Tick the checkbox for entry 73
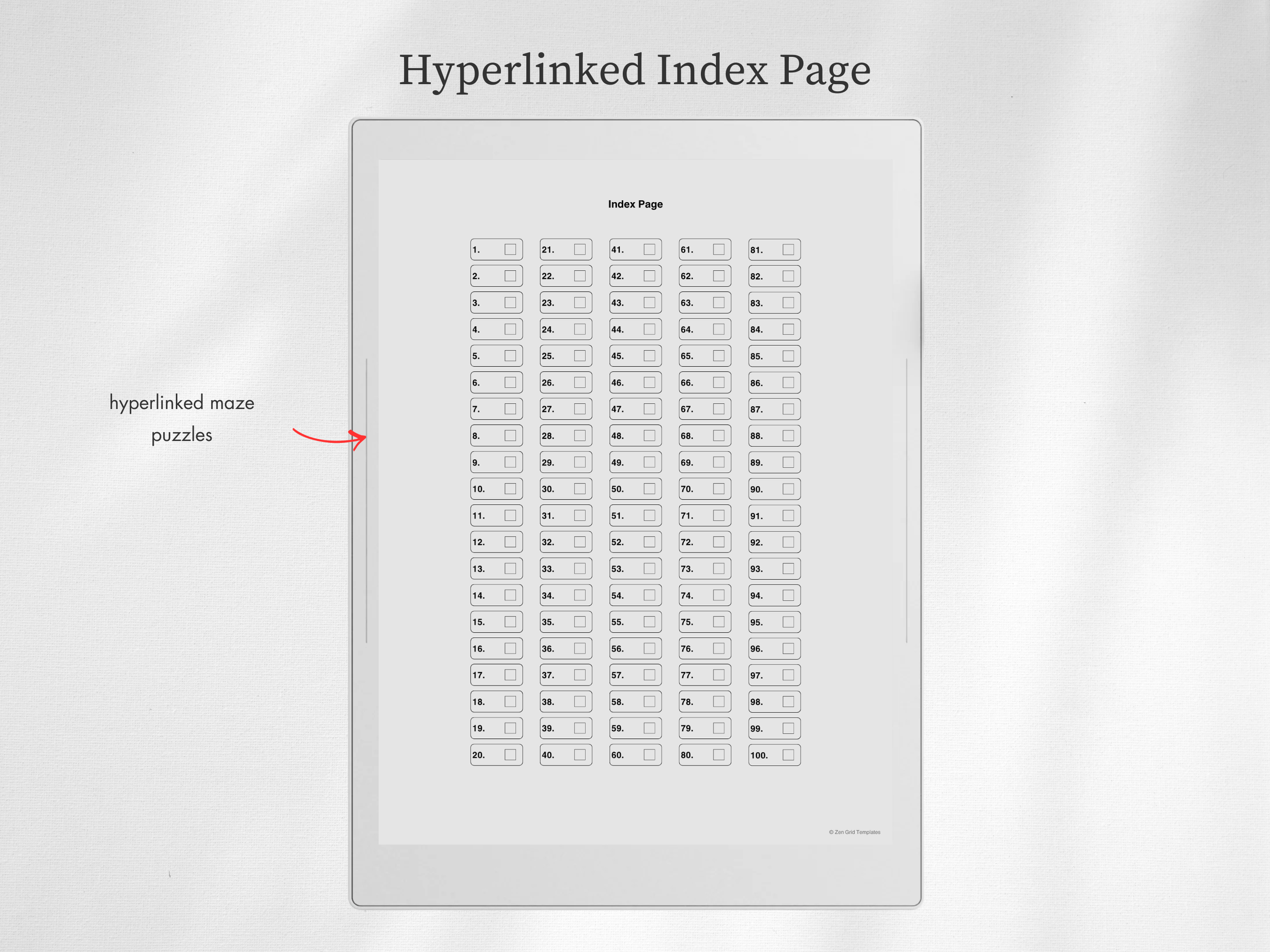 (719, 569)
